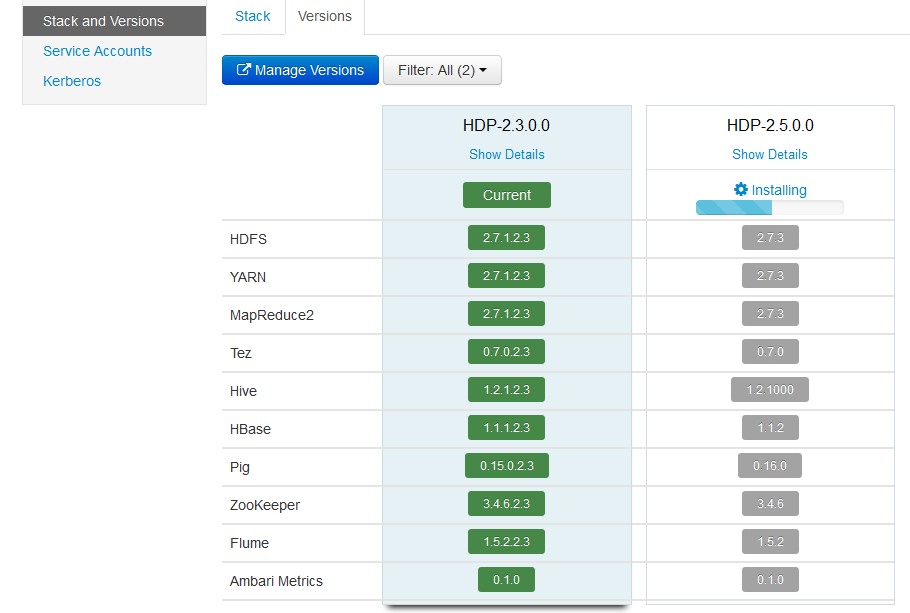The height and width of the screenshot is (613, 910).
Task: Click the green Current button
Action: coord(507,195)
